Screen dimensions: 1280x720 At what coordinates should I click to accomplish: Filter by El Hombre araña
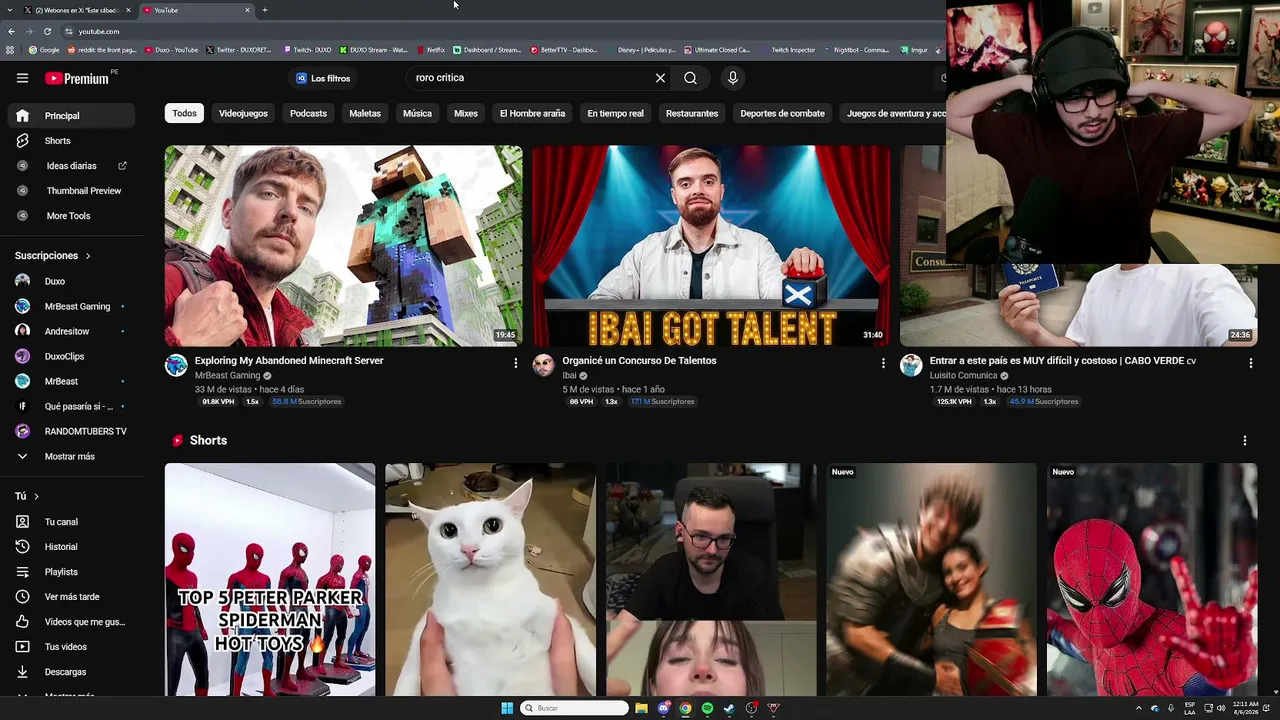pyautogui.click(x=532, y=113)
